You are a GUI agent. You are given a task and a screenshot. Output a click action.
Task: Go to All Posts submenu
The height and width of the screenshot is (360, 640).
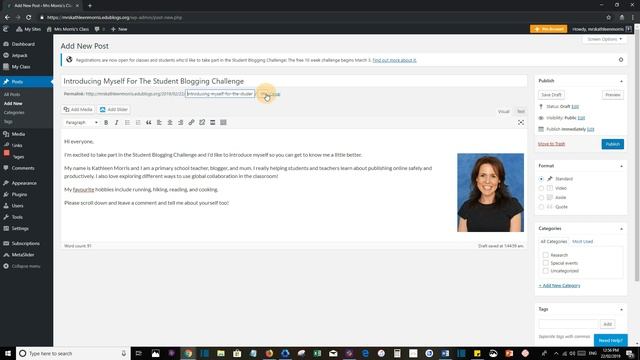tap(12, 94)
